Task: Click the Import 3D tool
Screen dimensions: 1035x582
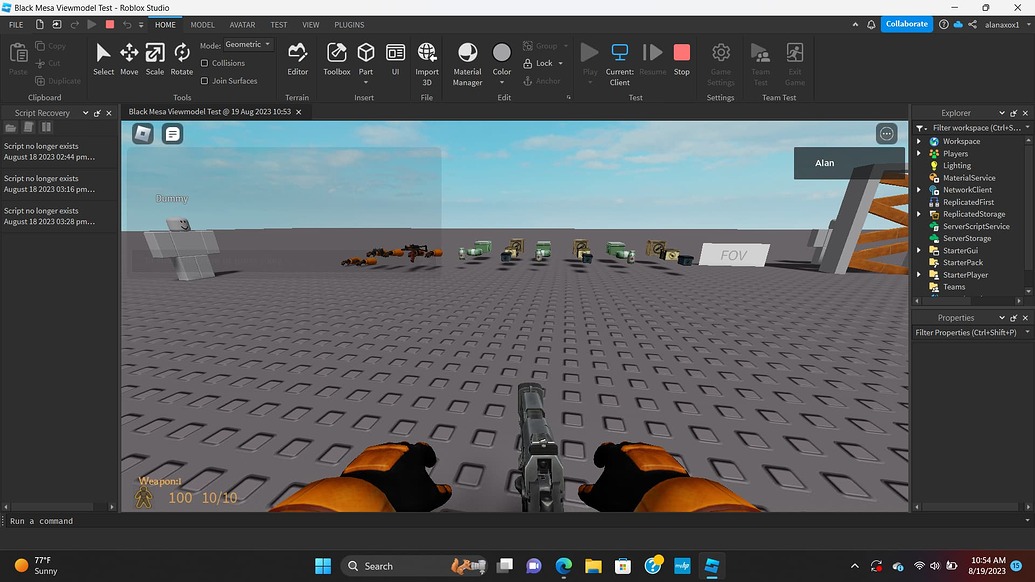Action: [426, 60]
